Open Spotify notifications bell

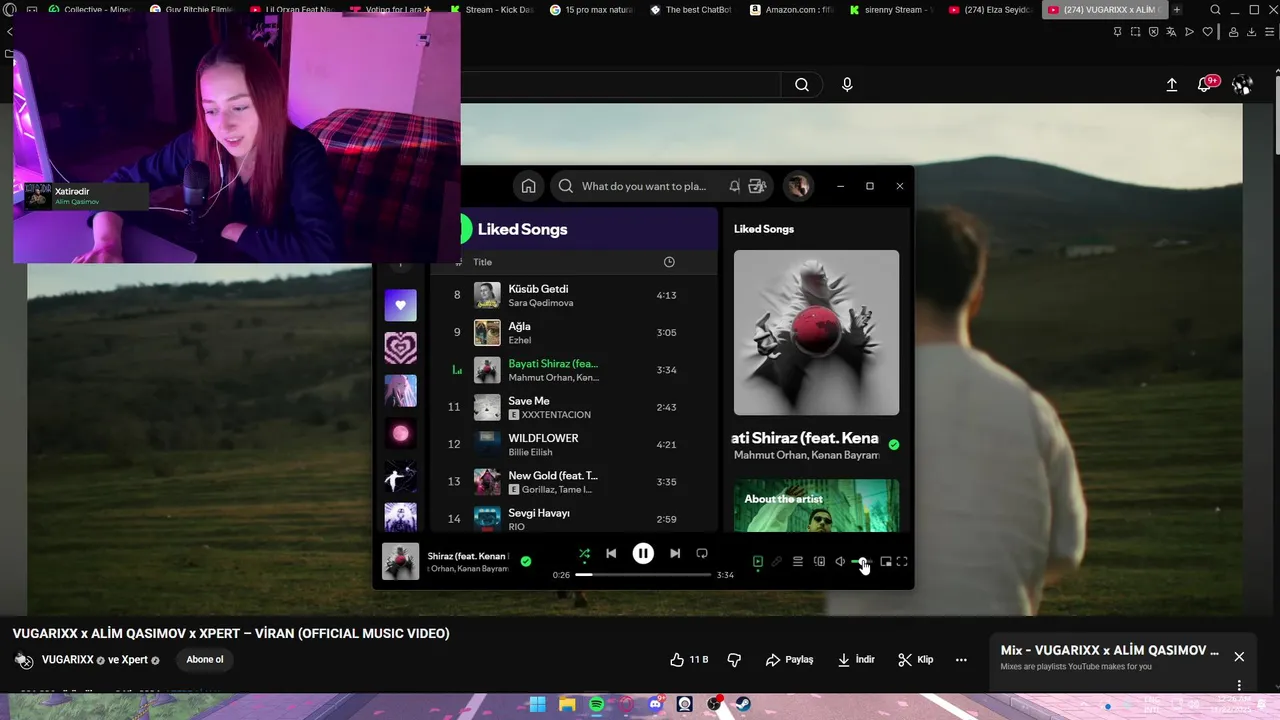(735, 186)
